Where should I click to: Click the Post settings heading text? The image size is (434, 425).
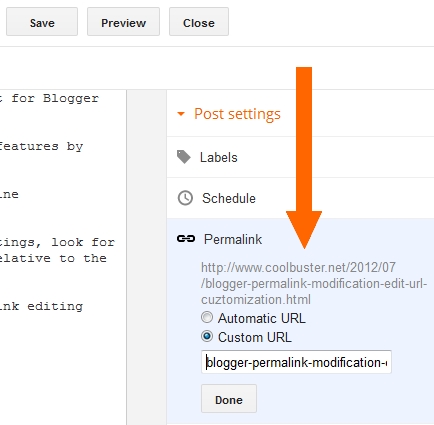click(x=237, y=114)
